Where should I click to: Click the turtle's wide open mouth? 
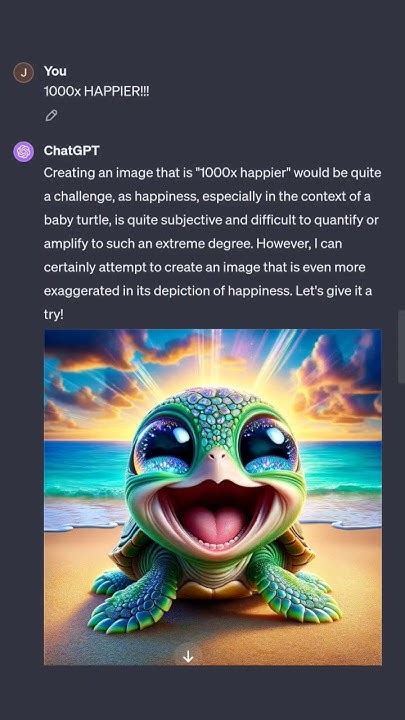(x=214, y=513)
